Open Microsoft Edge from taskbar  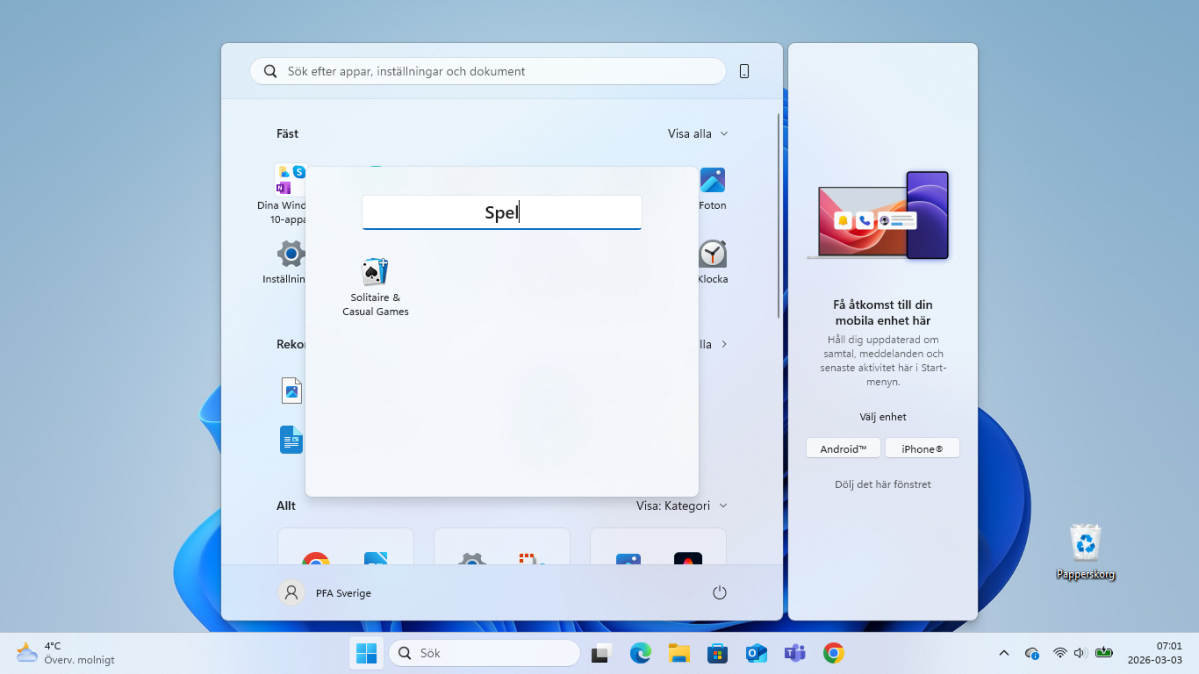click(x=640, y=653)
